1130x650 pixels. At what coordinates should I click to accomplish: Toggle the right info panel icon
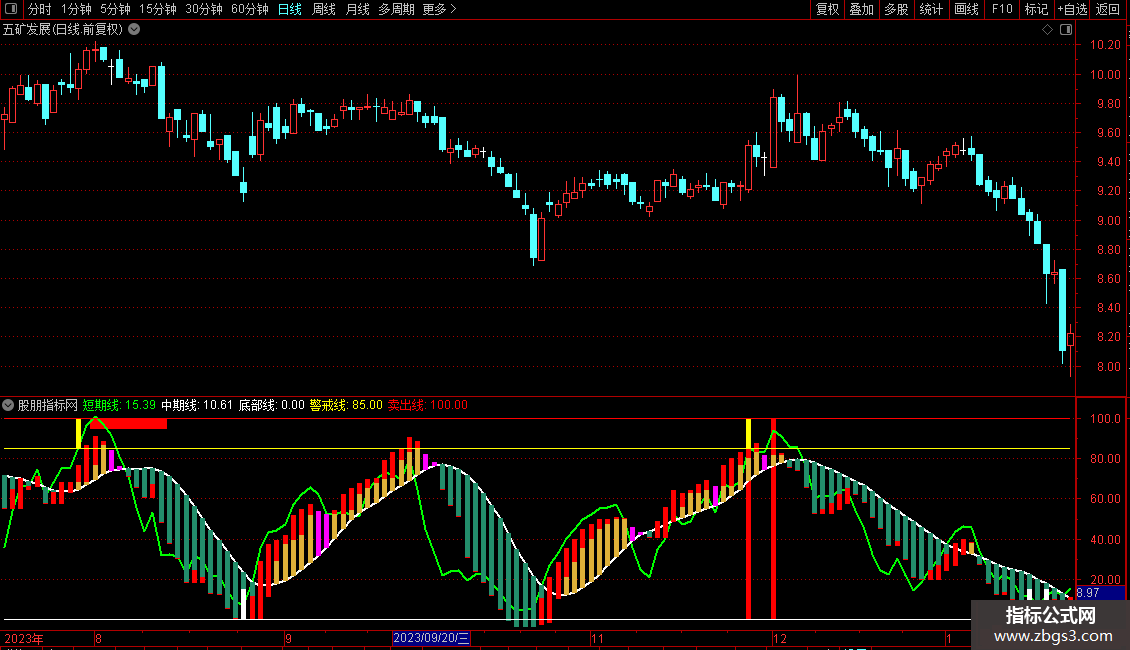point(1066,30)
